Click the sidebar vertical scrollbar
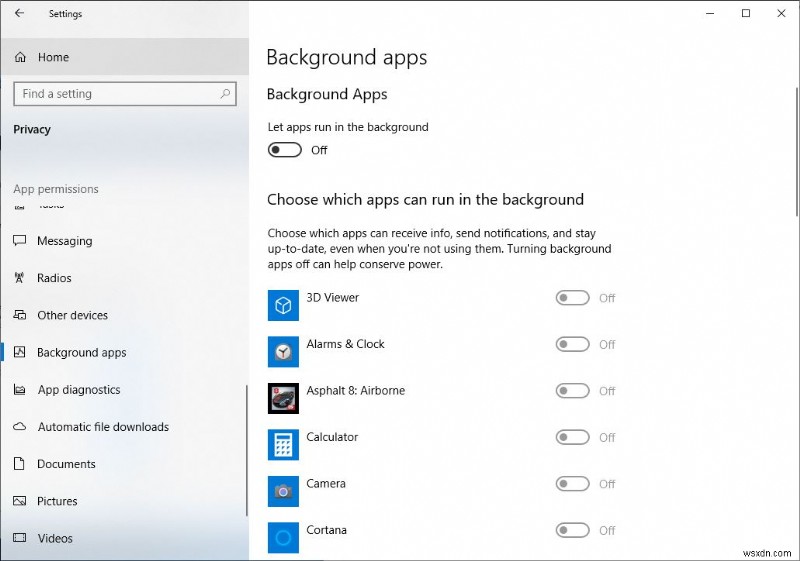This screenshot has height=561, width=800. (x=246, y=450)
